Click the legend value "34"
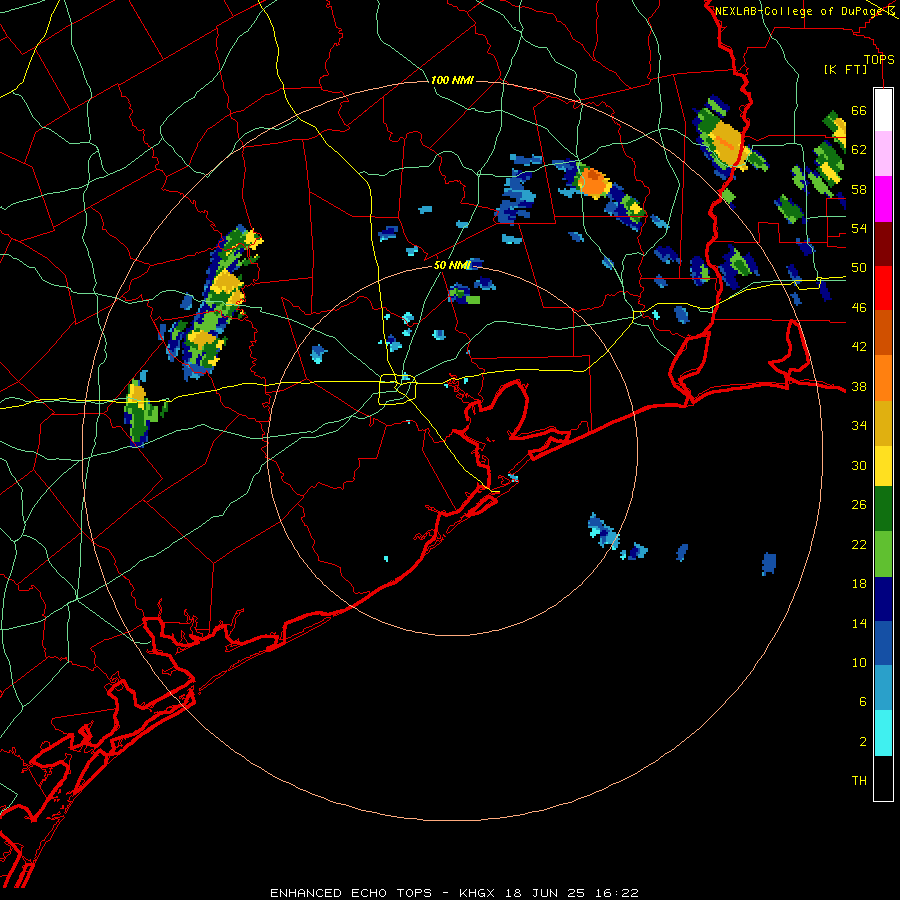 point(859,425)
